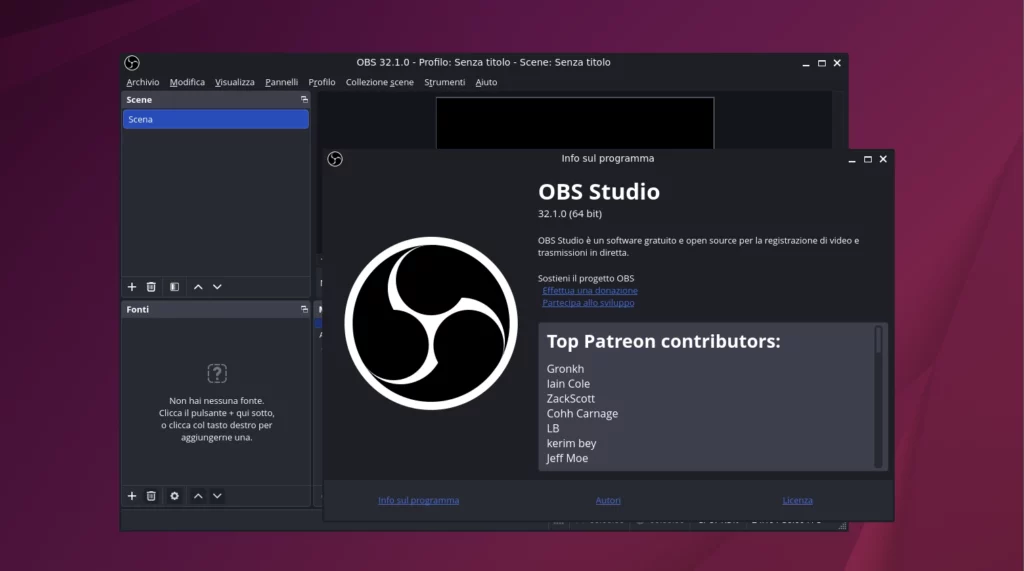Screen dimensions: 1024x571
Task: Click the OBS Studio heading
Action: pos(599,191)
